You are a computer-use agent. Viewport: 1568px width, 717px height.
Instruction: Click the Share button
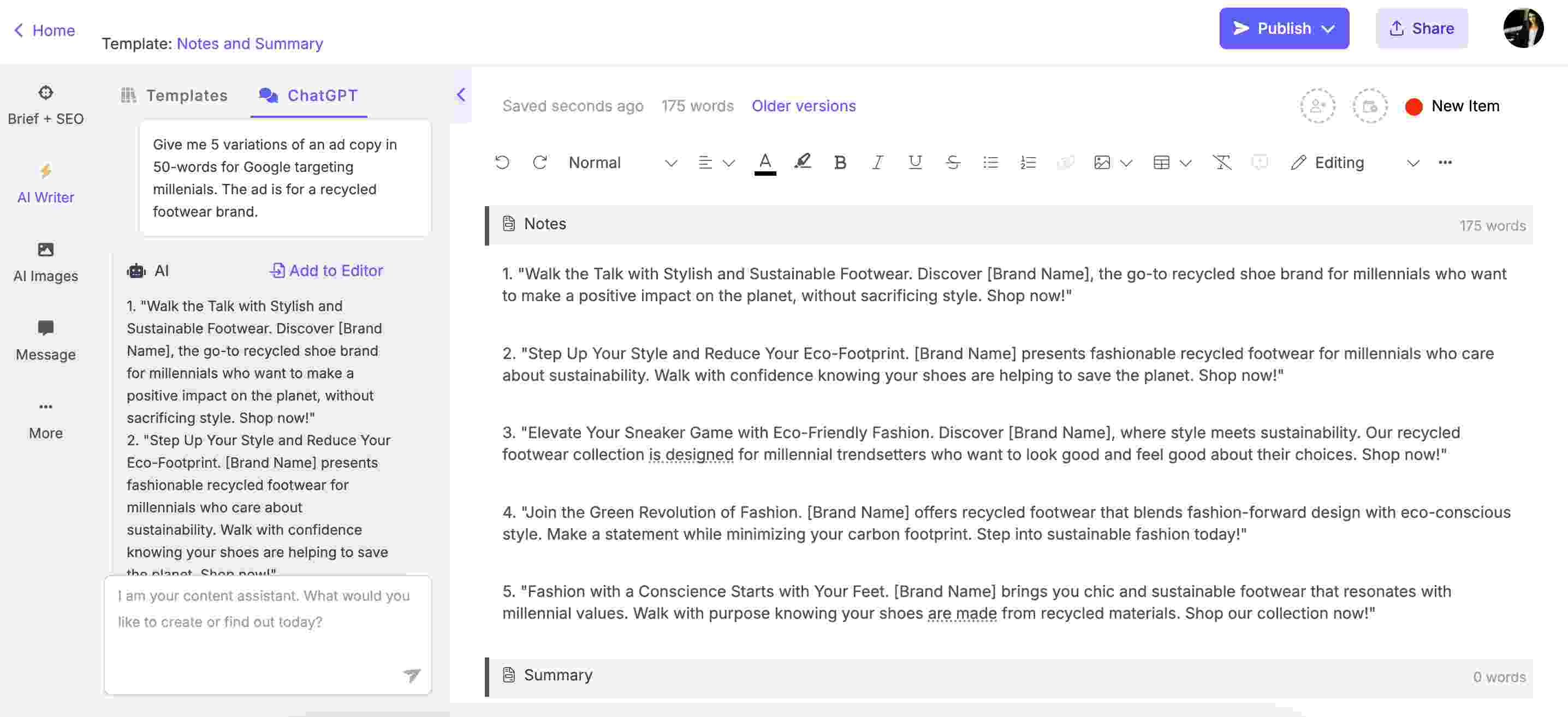[x=1421, y=28]
